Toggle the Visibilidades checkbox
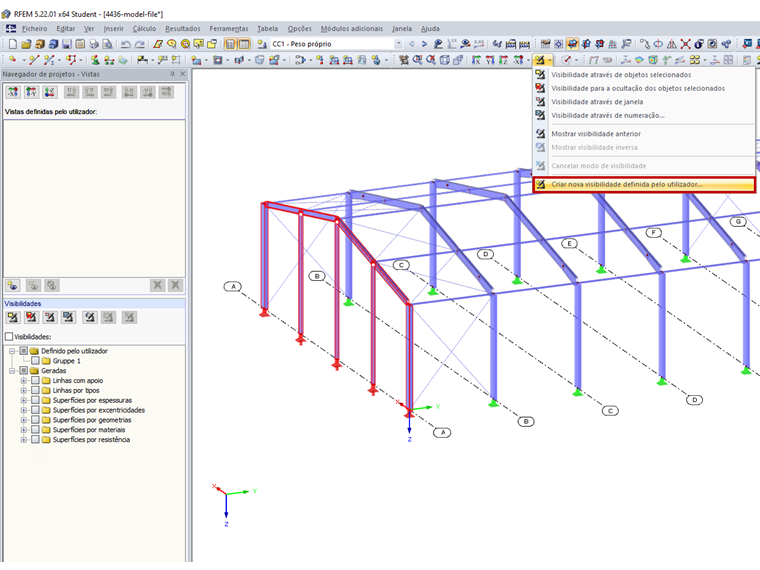Image resolution: width=760 pixels, height=570 pixels. pos(9,336)
